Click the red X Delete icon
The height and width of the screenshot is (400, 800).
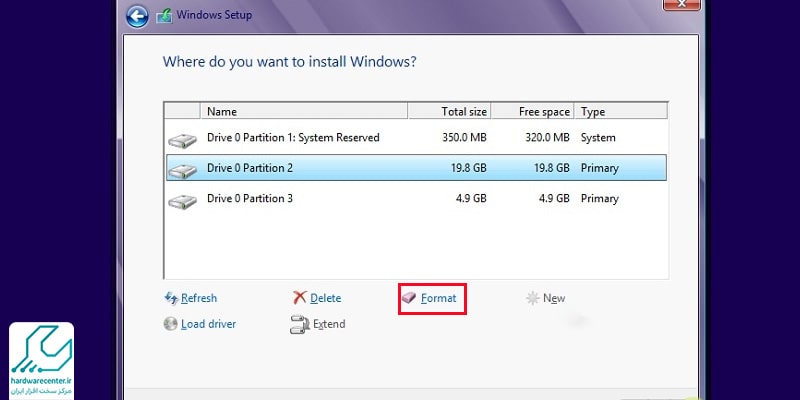tap(300, 297)
